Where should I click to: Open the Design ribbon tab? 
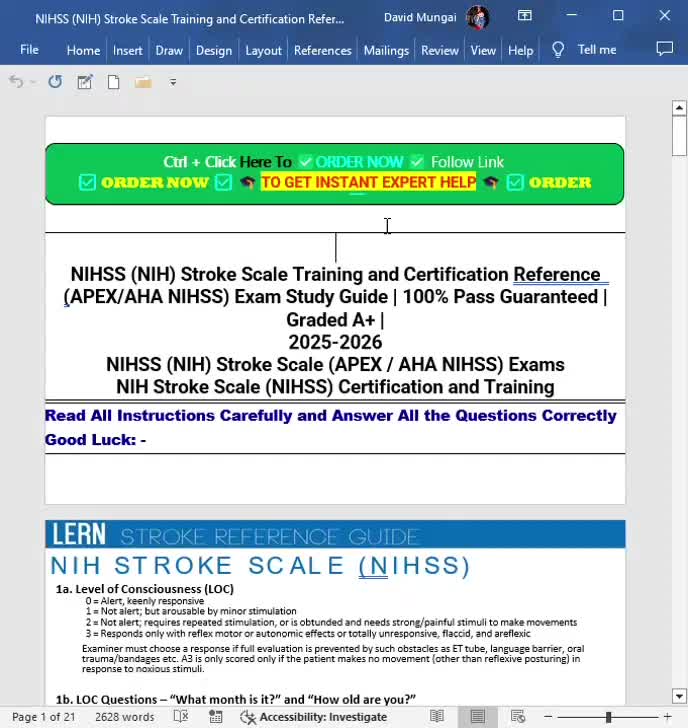214,50
